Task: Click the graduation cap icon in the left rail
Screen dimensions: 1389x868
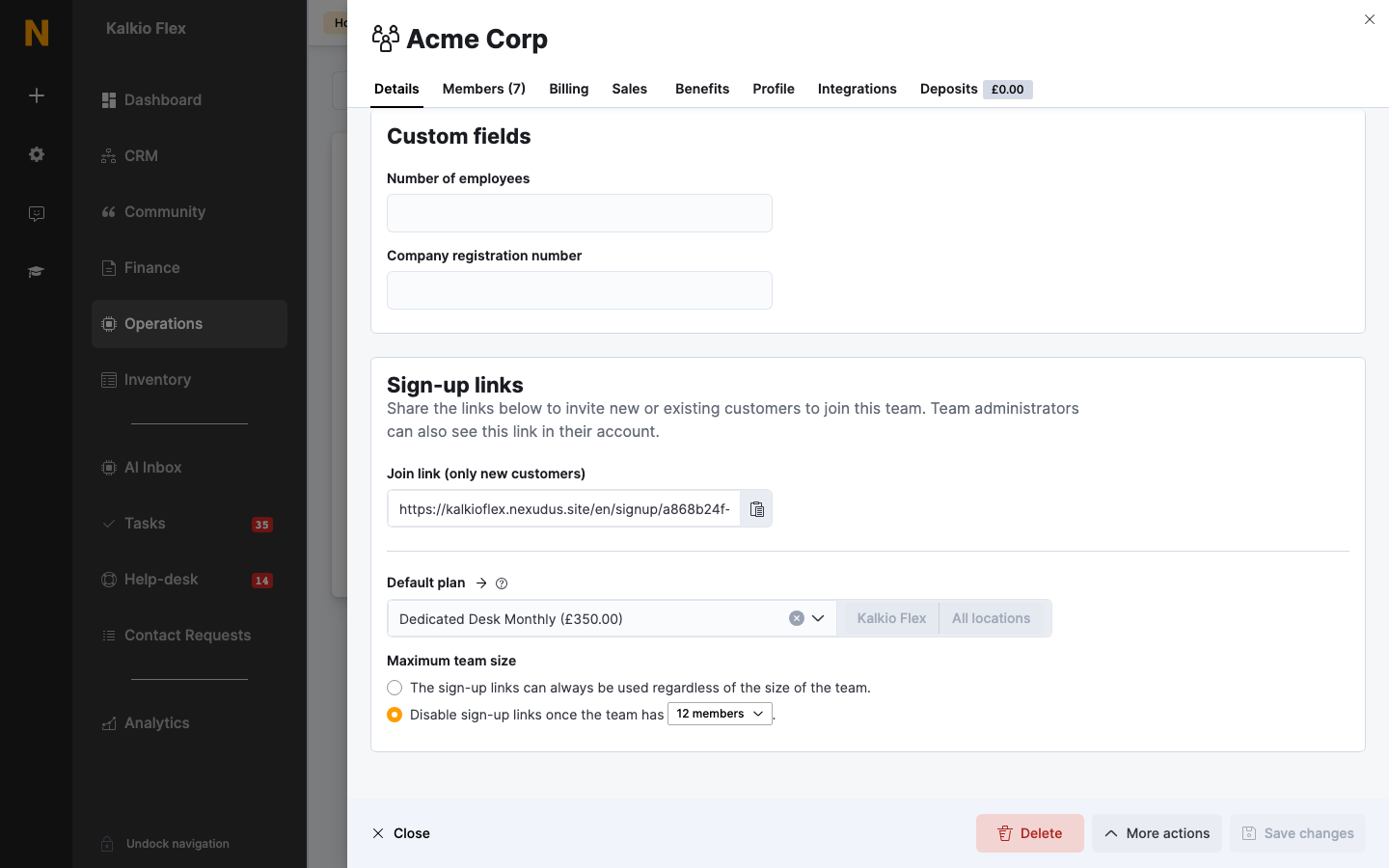Action: [x=37, y=272]
